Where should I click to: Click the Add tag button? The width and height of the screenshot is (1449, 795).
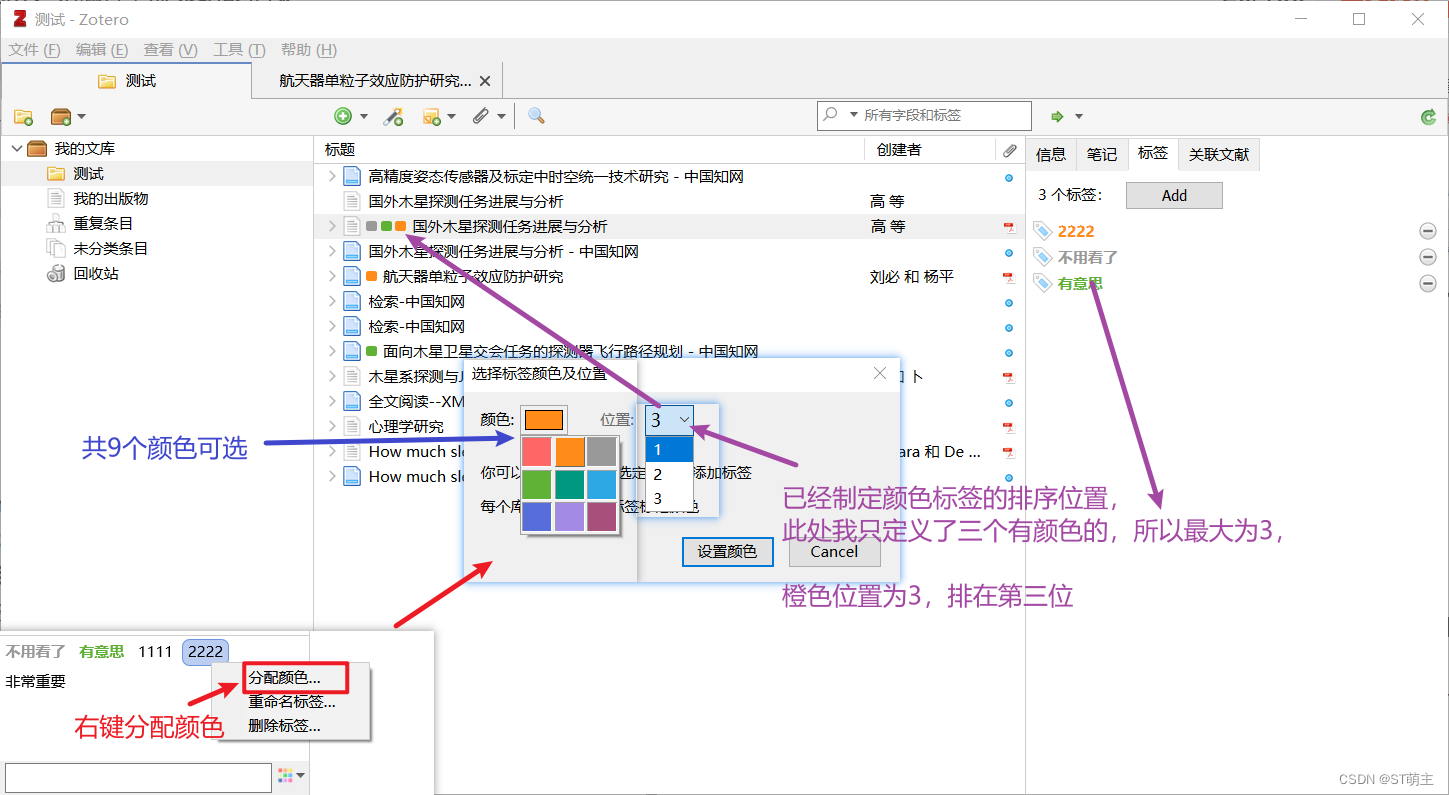tap(1174, 196)
